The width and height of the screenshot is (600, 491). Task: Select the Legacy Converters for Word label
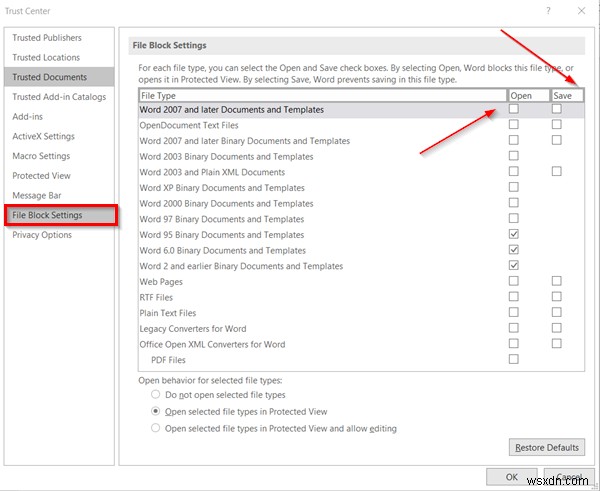192,329
